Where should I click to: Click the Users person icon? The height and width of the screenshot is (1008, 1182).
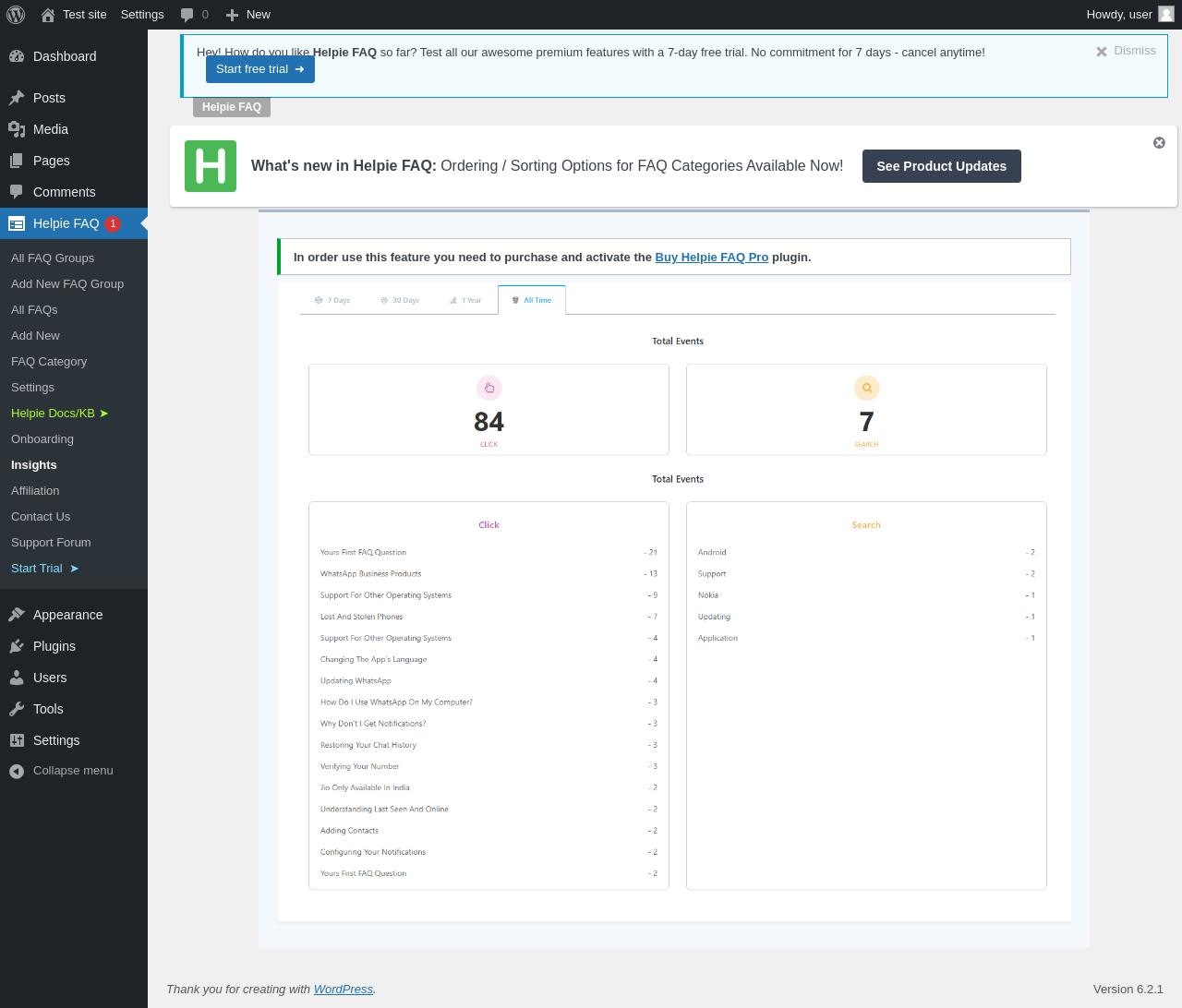pyautogui.click(x=17, y=678)
